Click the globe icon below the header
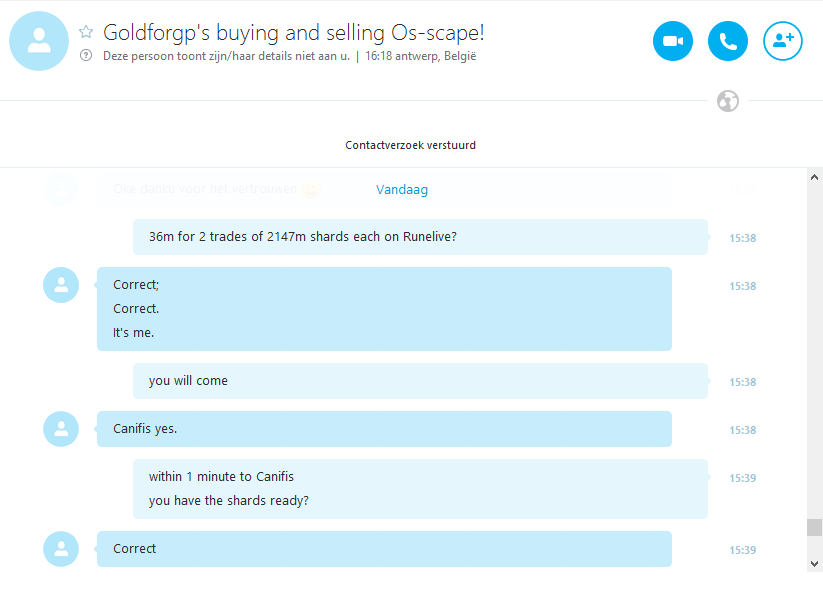 point(727,101)
